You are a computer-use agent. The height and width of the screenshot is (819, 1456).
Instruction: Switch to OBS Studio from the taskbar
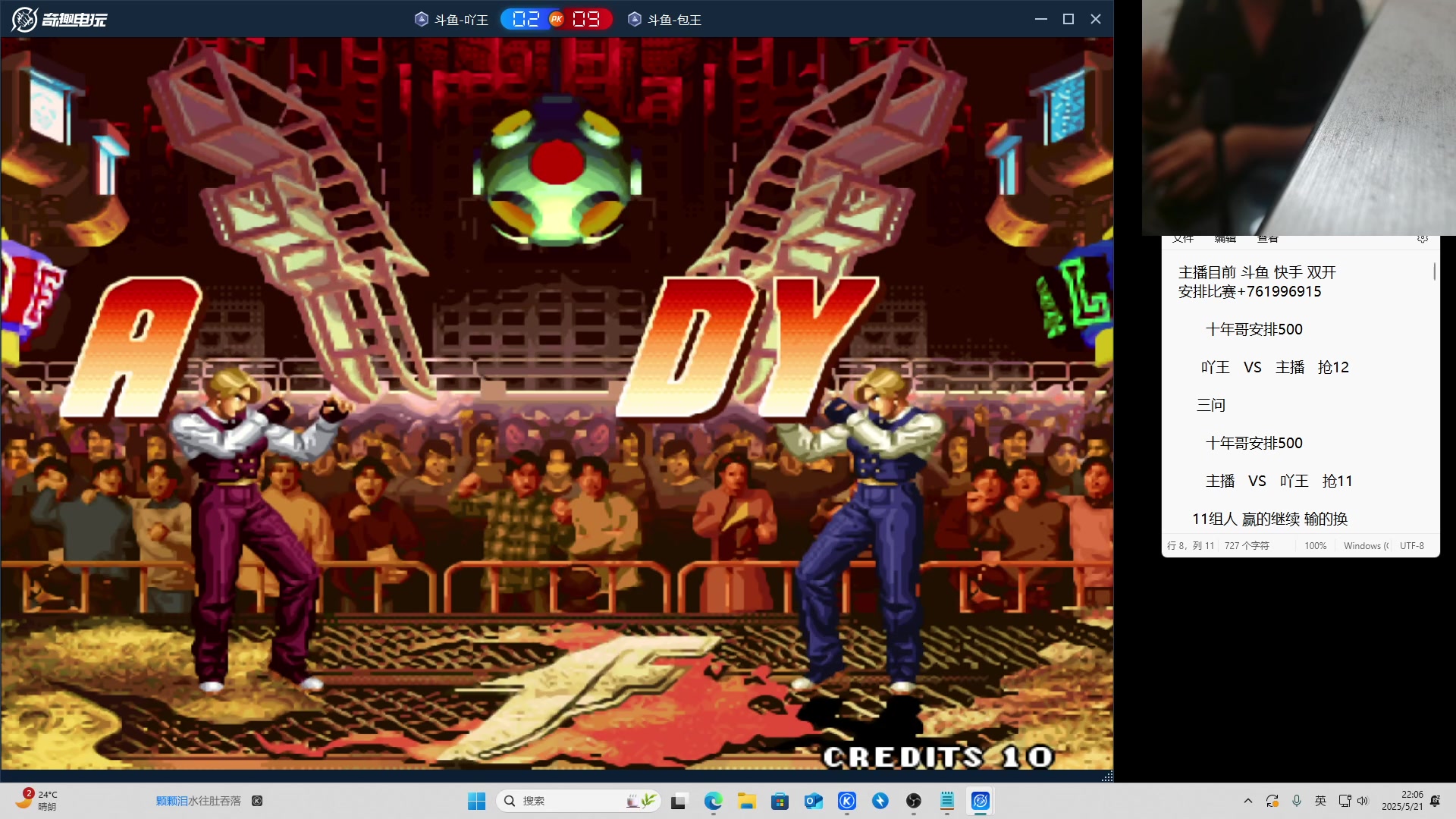[x=914, y=801]
